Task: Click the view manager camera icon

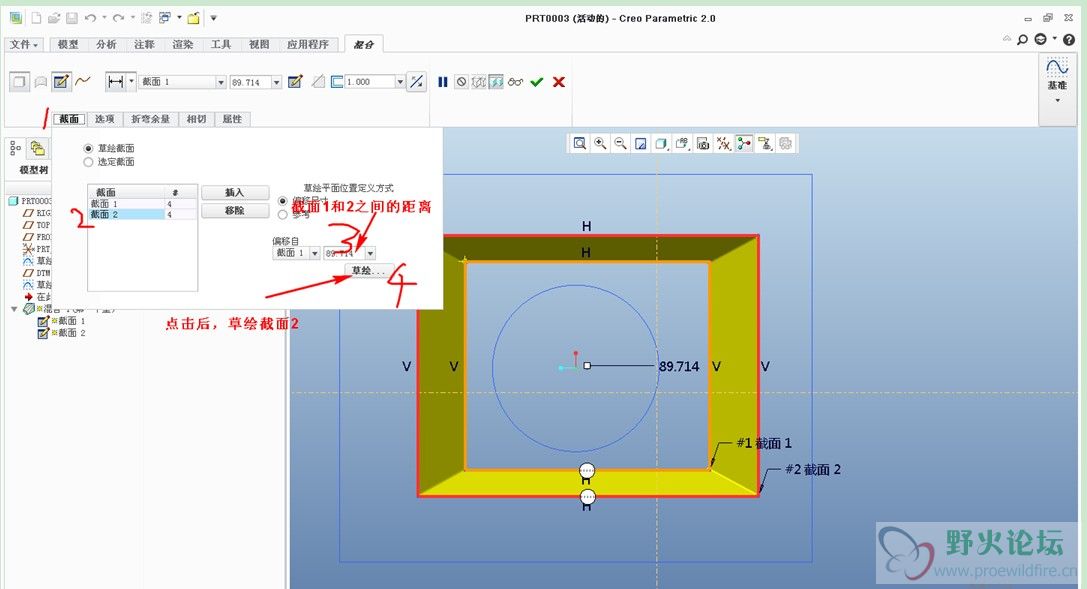Action: [703, 143]
